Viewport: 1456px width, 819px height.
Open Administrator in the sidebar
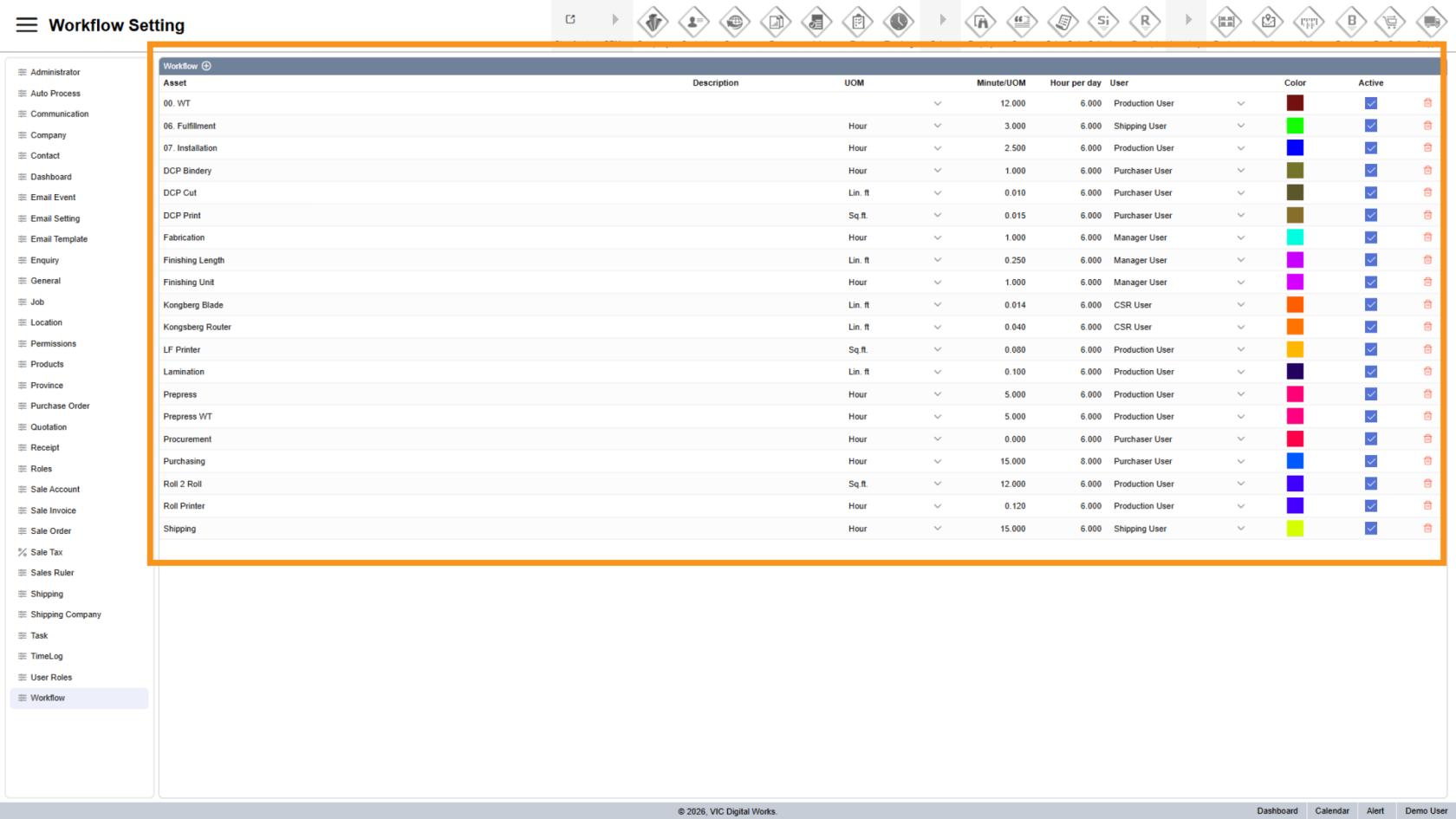click(79, 72)
